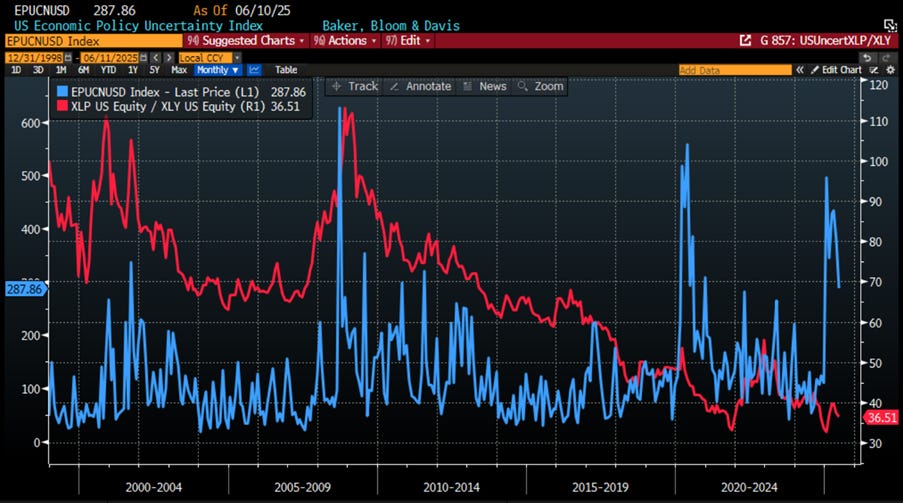
Task: Open the Local CCY currency dropdown arrow
Action: 237,58
